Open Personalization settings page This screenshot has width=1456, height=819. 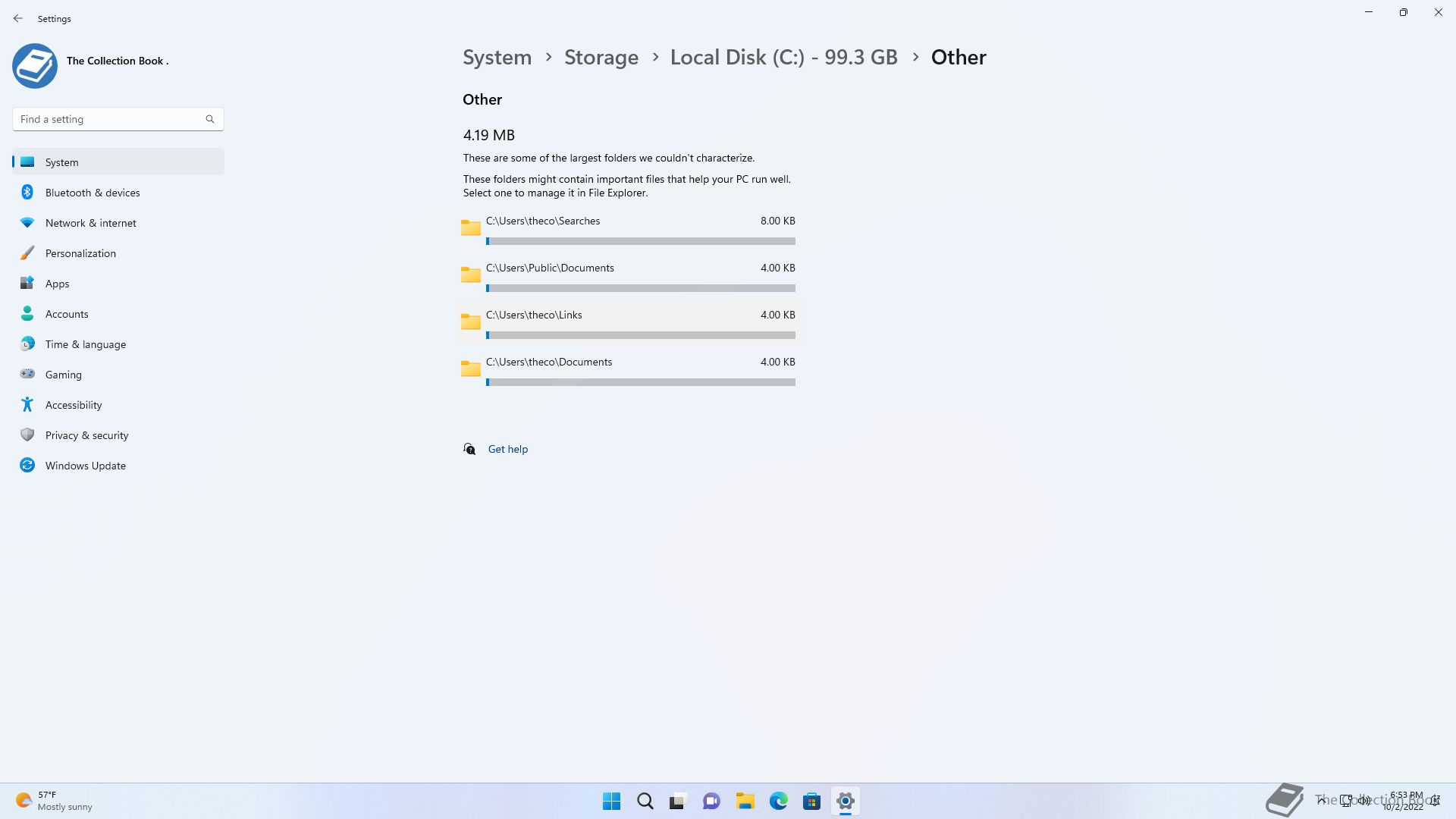80,253
